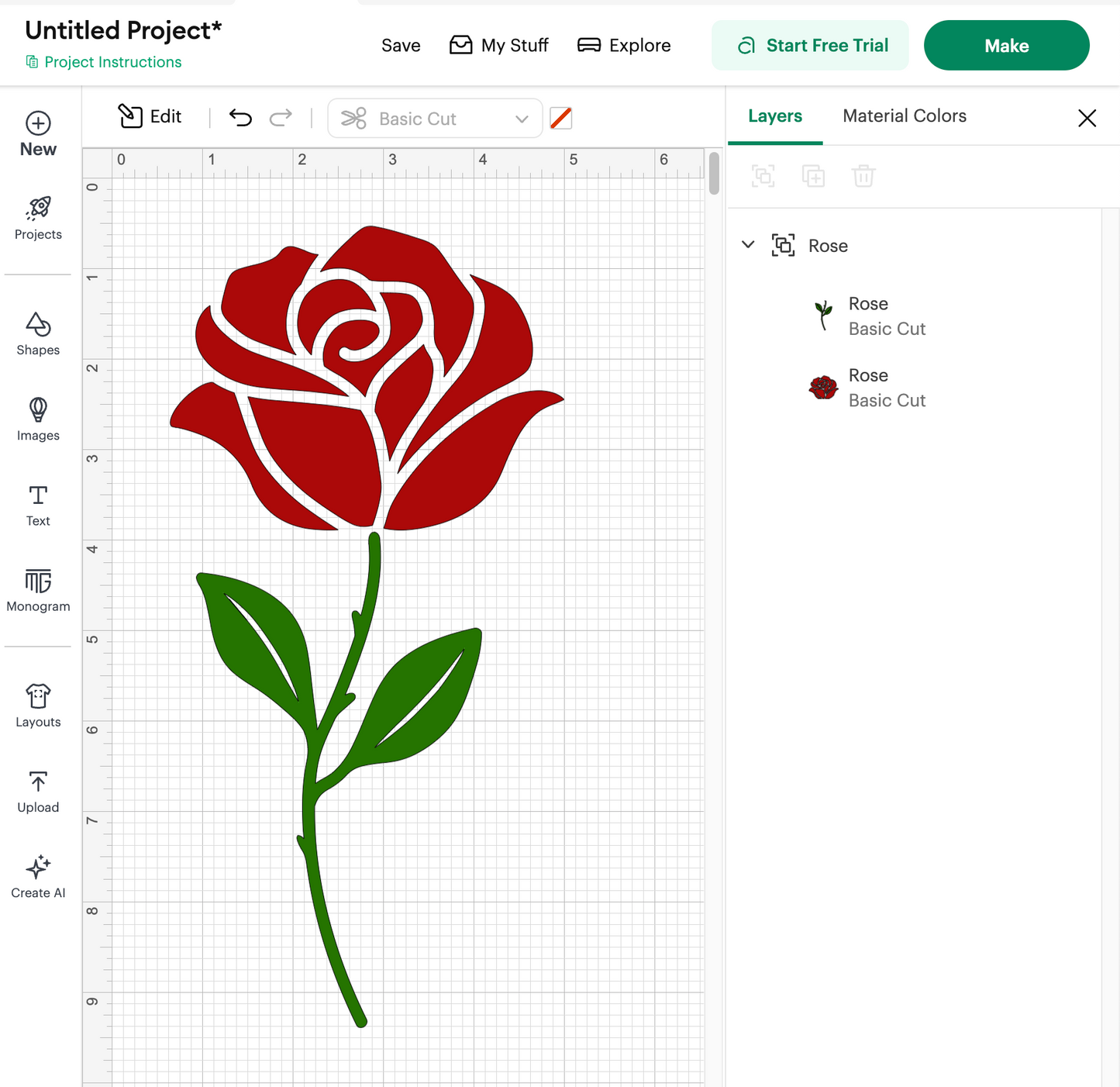1120x1087 pixels.
Task: Open the Monogram tool
Action: click(38, 590)
